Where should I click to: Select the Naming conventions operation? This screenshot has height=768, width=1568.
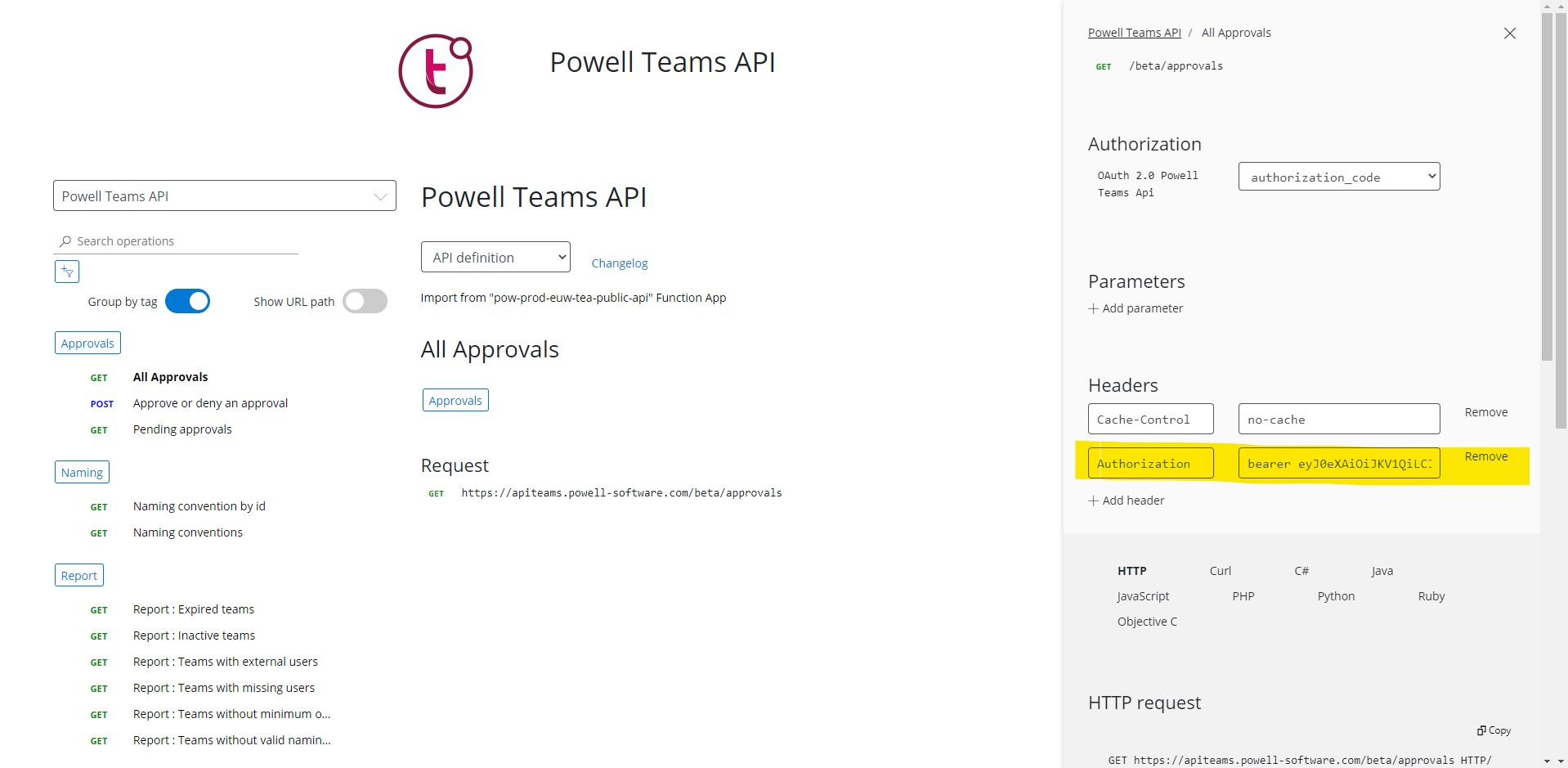point(188,532)
